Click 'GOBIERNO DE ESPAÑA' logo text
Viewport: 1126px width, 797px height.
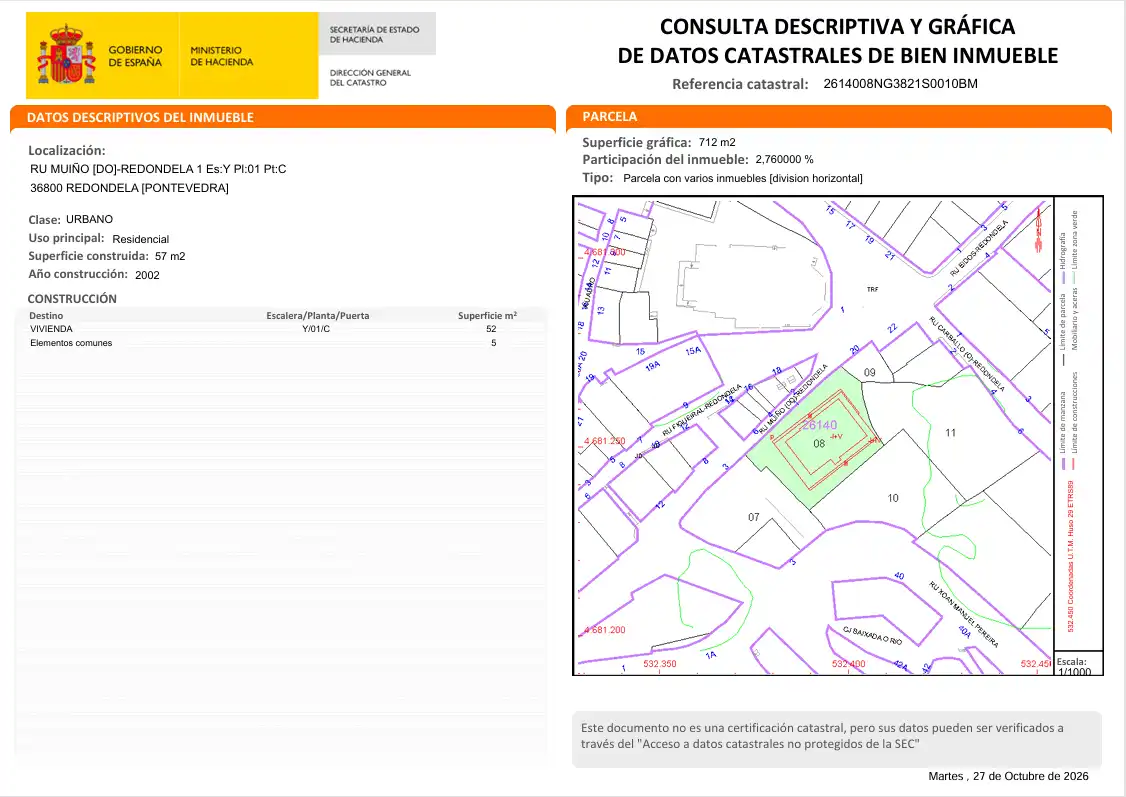click(135, 56)
